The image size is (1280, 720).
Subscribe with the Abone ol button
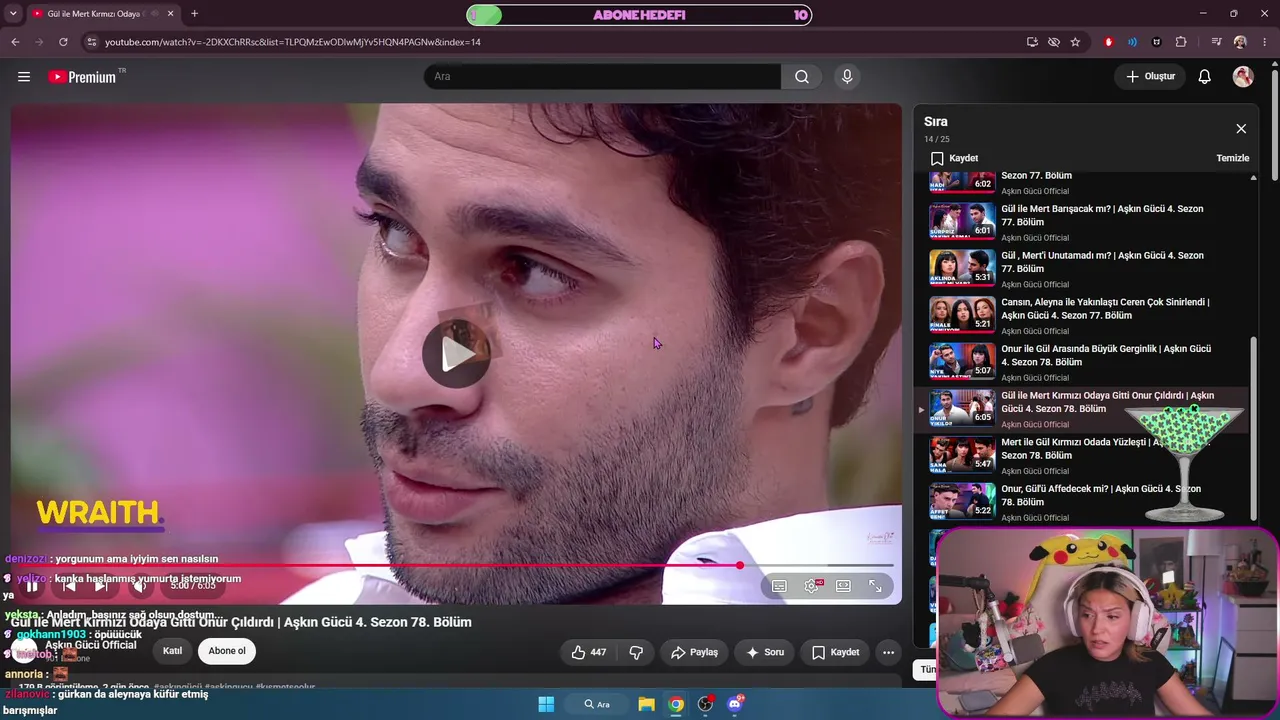click(x=227, y=651)
